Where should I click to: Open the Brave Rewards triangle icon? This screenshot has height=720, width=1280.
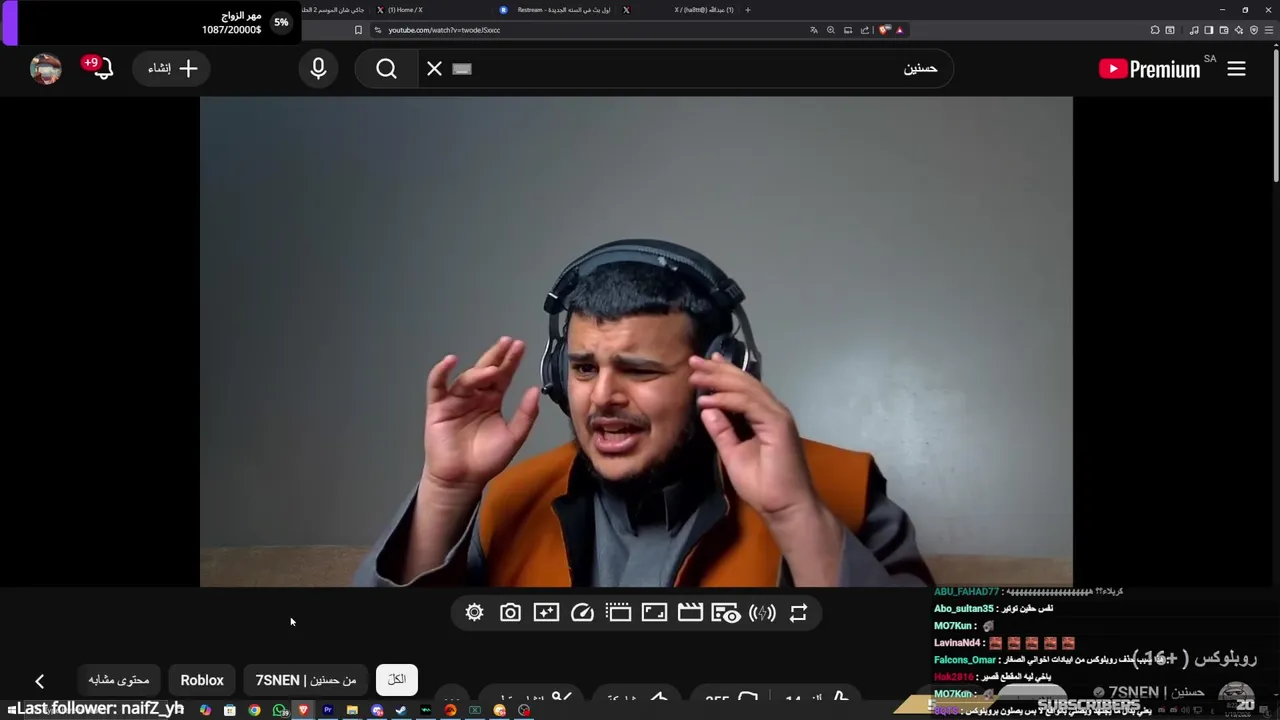coord(900,30)
